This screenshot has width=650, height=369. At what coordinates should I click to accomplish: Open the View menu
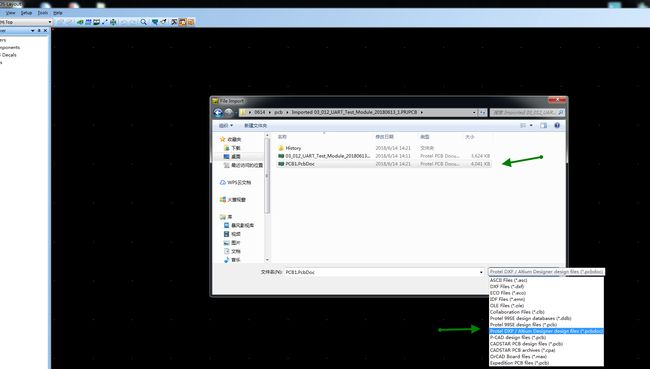coord(10,13)
